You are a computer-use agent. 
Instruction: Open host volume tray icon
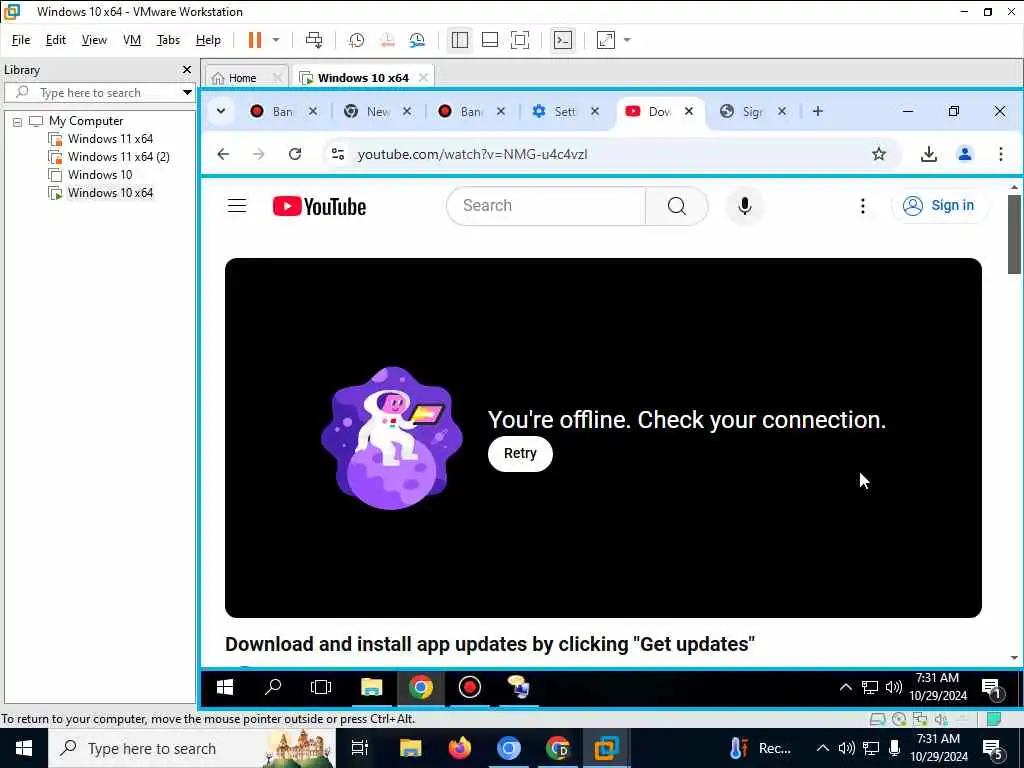point(846,748)
